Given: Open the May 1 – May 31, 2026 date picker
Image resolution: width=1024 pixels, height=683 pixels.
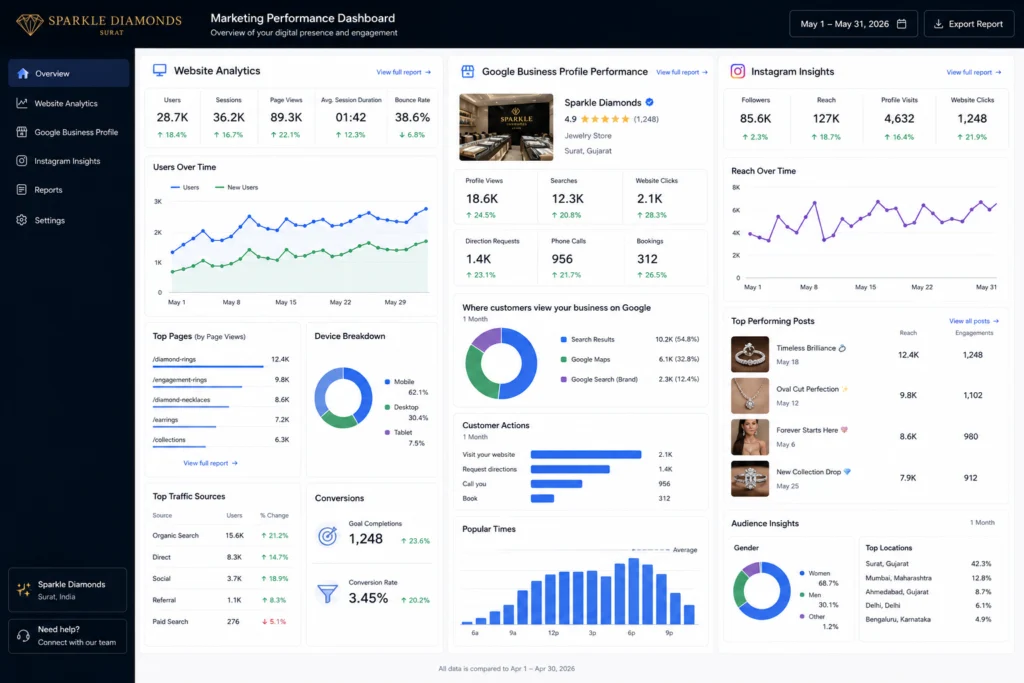Looking at the screenshot, I should point(853,24).
